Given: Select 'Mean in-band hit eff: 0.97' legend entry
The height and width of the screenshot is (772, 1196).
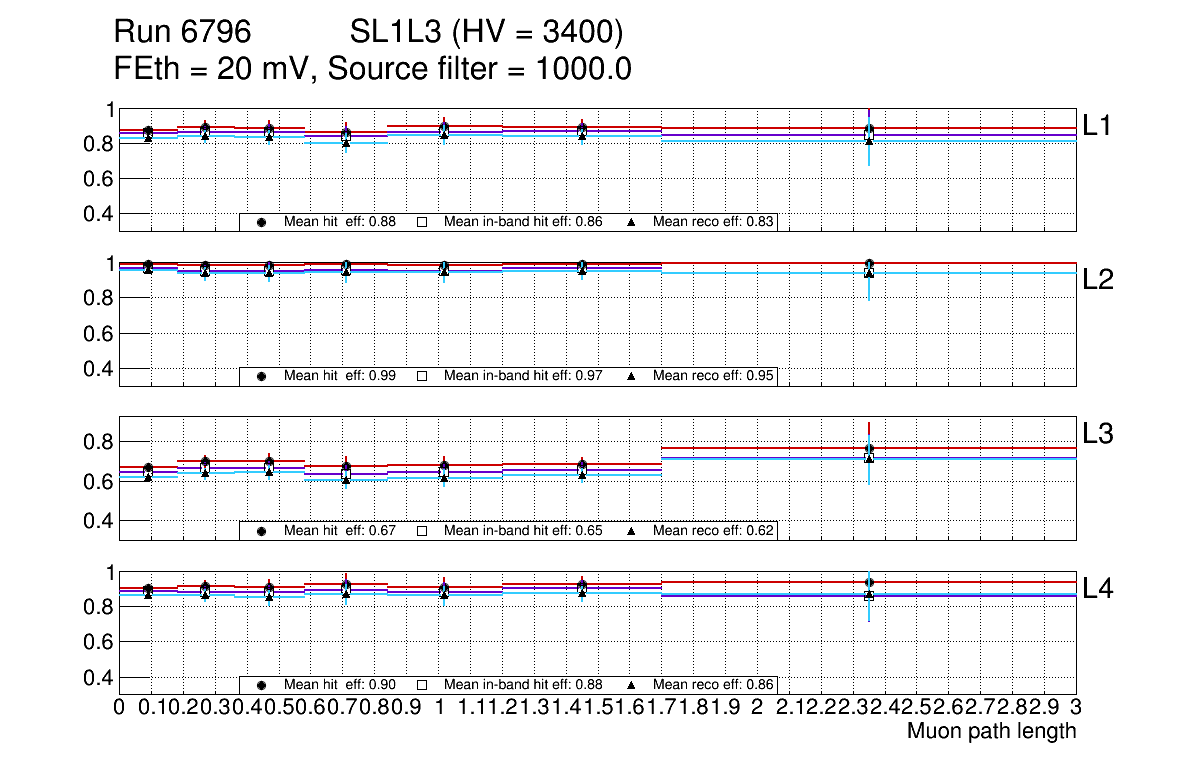Looking at the screenshot, I should tap(523, 376).
